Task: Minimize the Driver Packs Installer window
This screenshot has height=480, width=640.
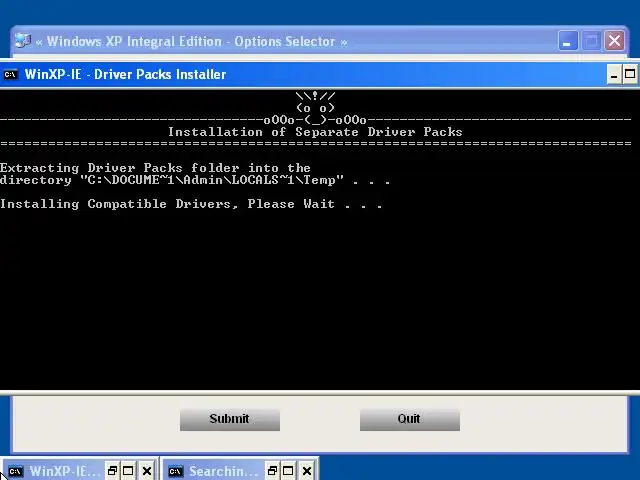Action: 614,74
